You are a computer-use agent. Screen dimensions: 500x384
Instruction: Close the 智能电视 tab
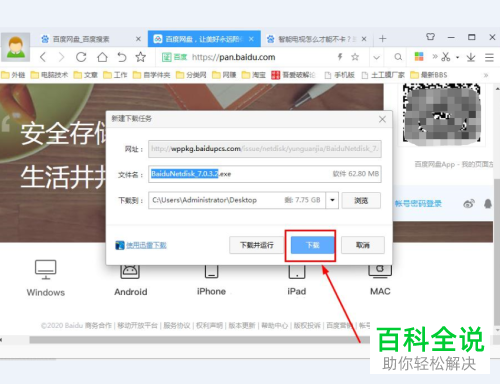pyautogui.click(x=364, y=39)
